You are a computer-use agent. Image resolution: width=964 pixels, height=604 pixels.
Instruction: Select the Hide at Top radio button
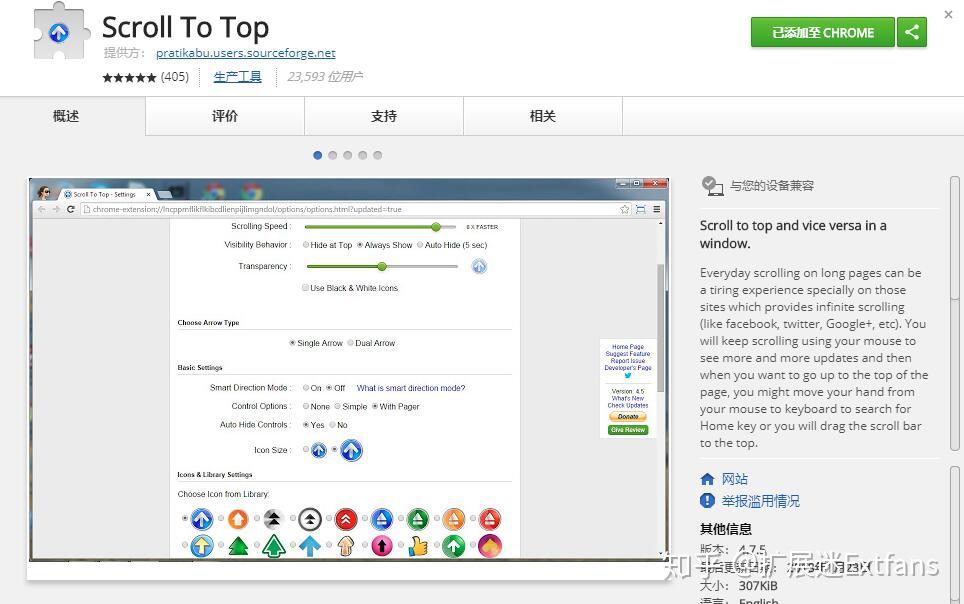click(x=306, y=245)
